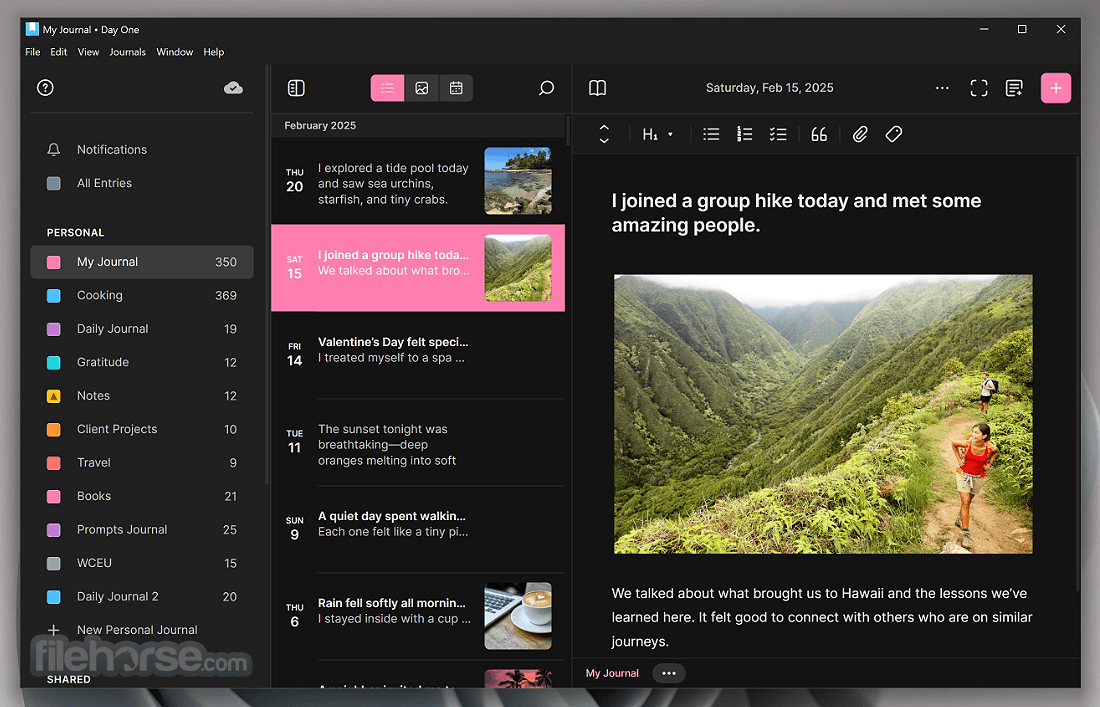Open the Travel journal
Viewport: 1100px width, 707px height.
point(142,463)
